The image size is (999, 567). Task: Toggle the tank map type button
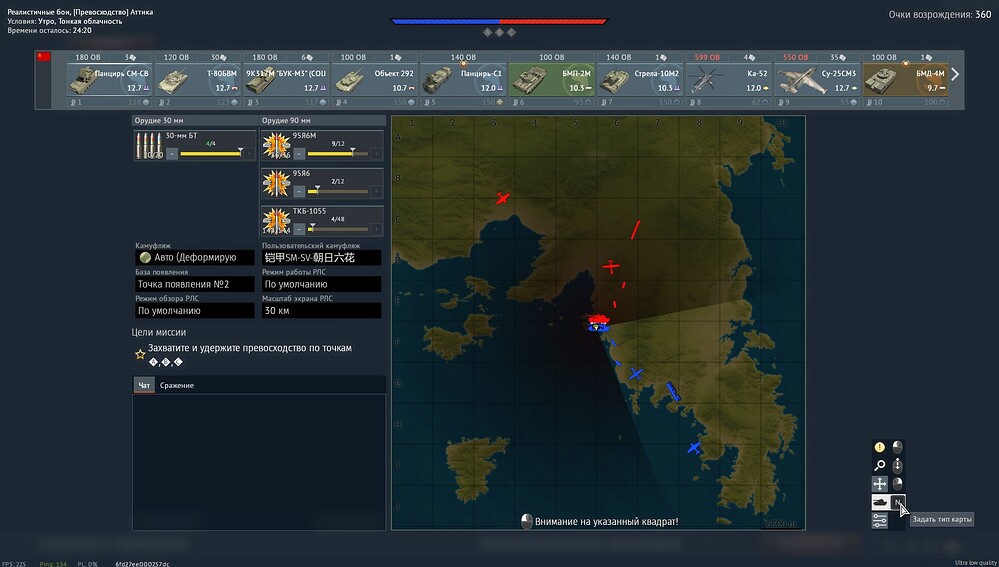(x=880, y=503)
